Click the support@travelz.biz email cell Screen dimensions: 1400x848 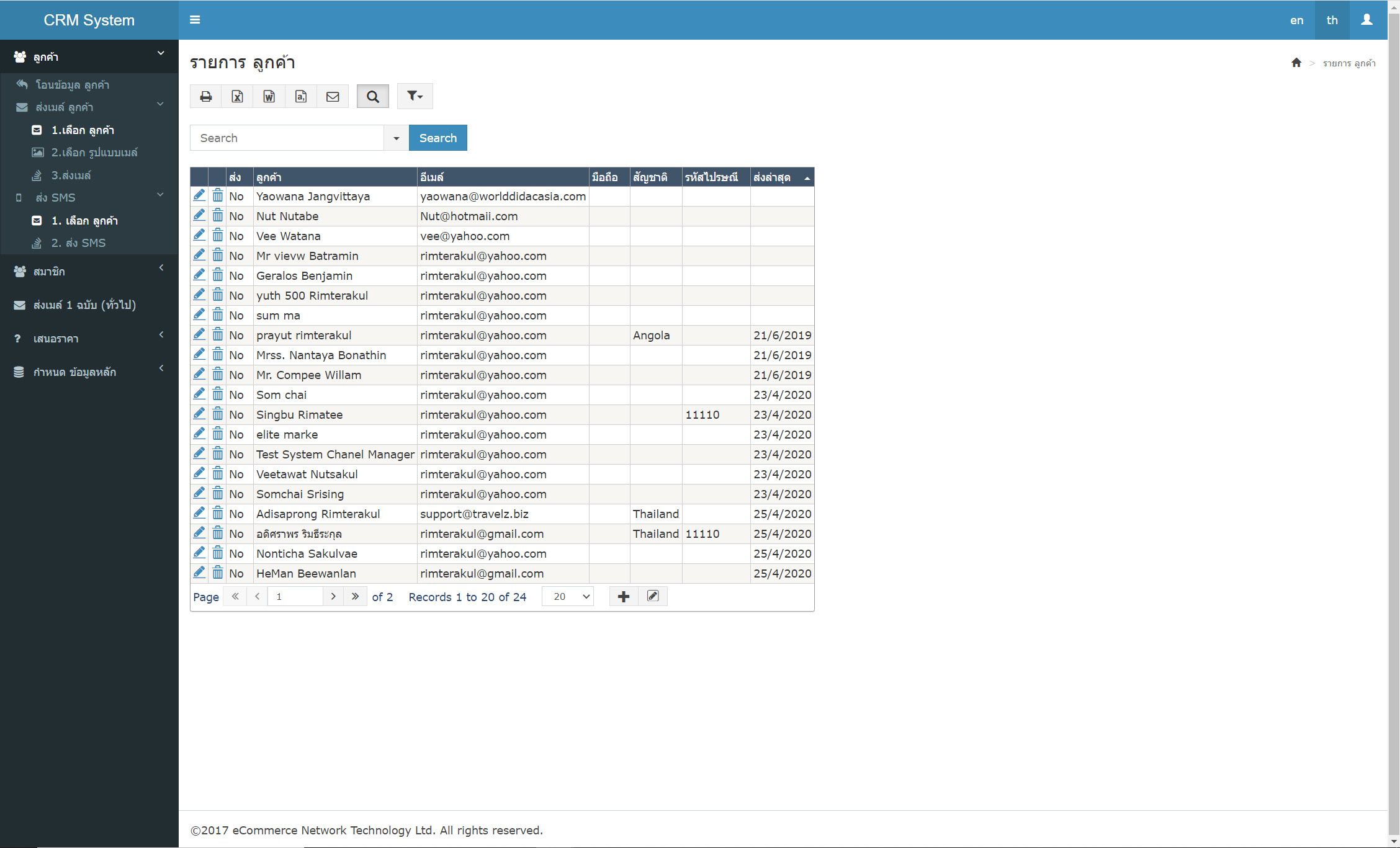[x=503, y=514]
